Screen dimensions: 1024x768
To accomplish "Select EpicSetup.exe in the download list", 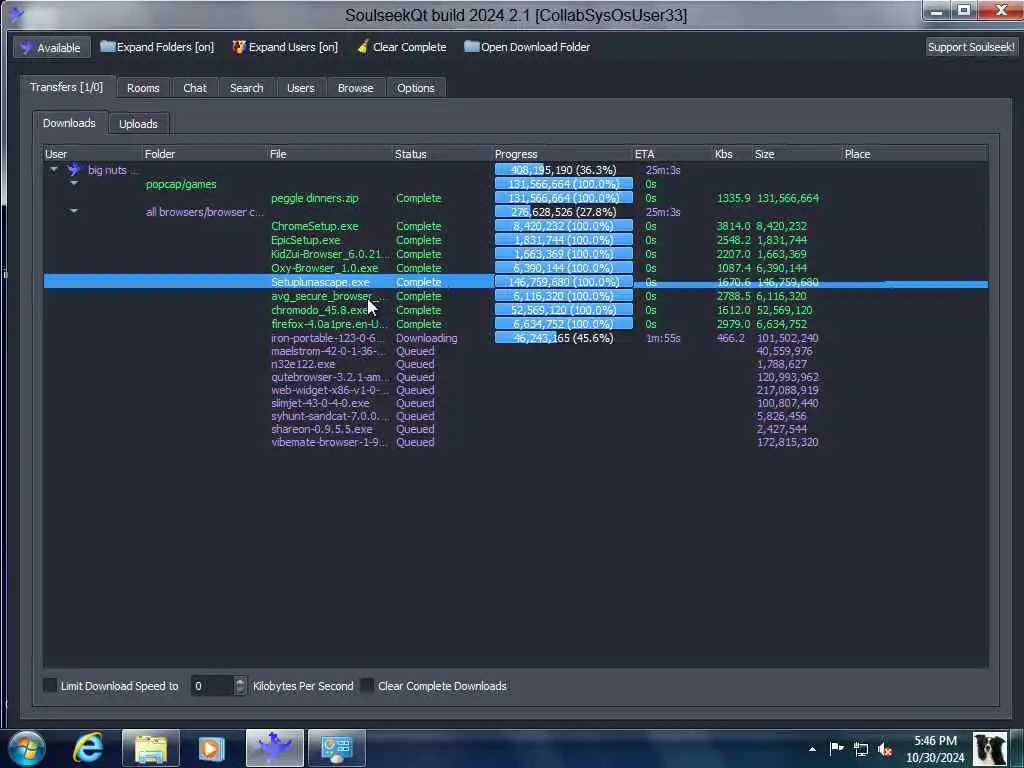I will click(x=515, y=240).
